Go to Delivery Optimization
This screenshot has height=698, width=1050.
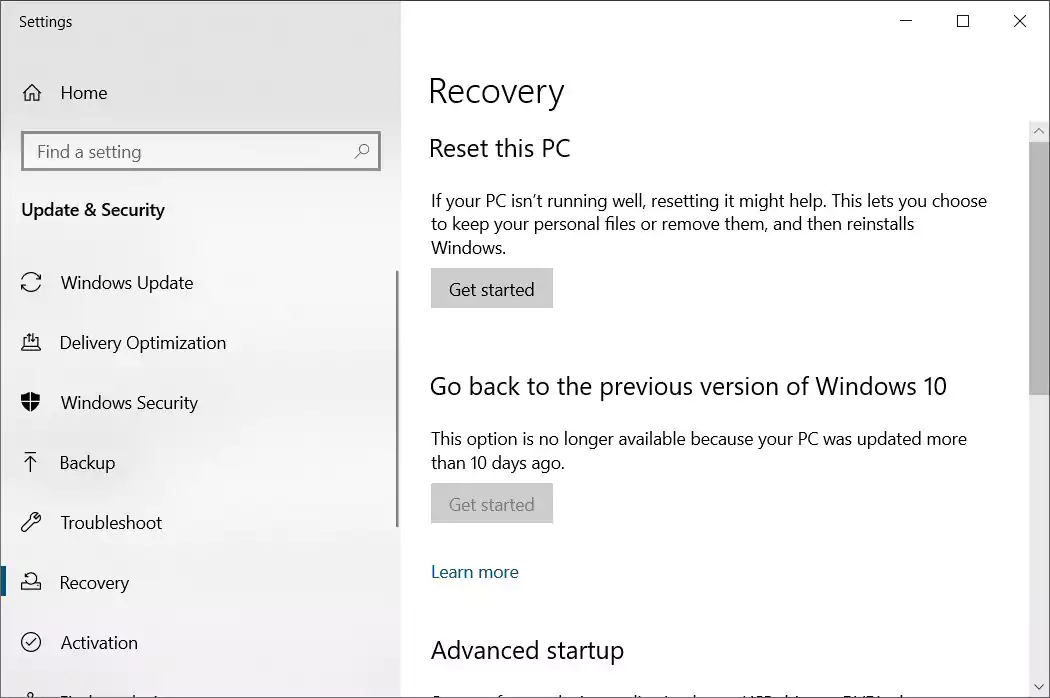(x=143, y=343)
